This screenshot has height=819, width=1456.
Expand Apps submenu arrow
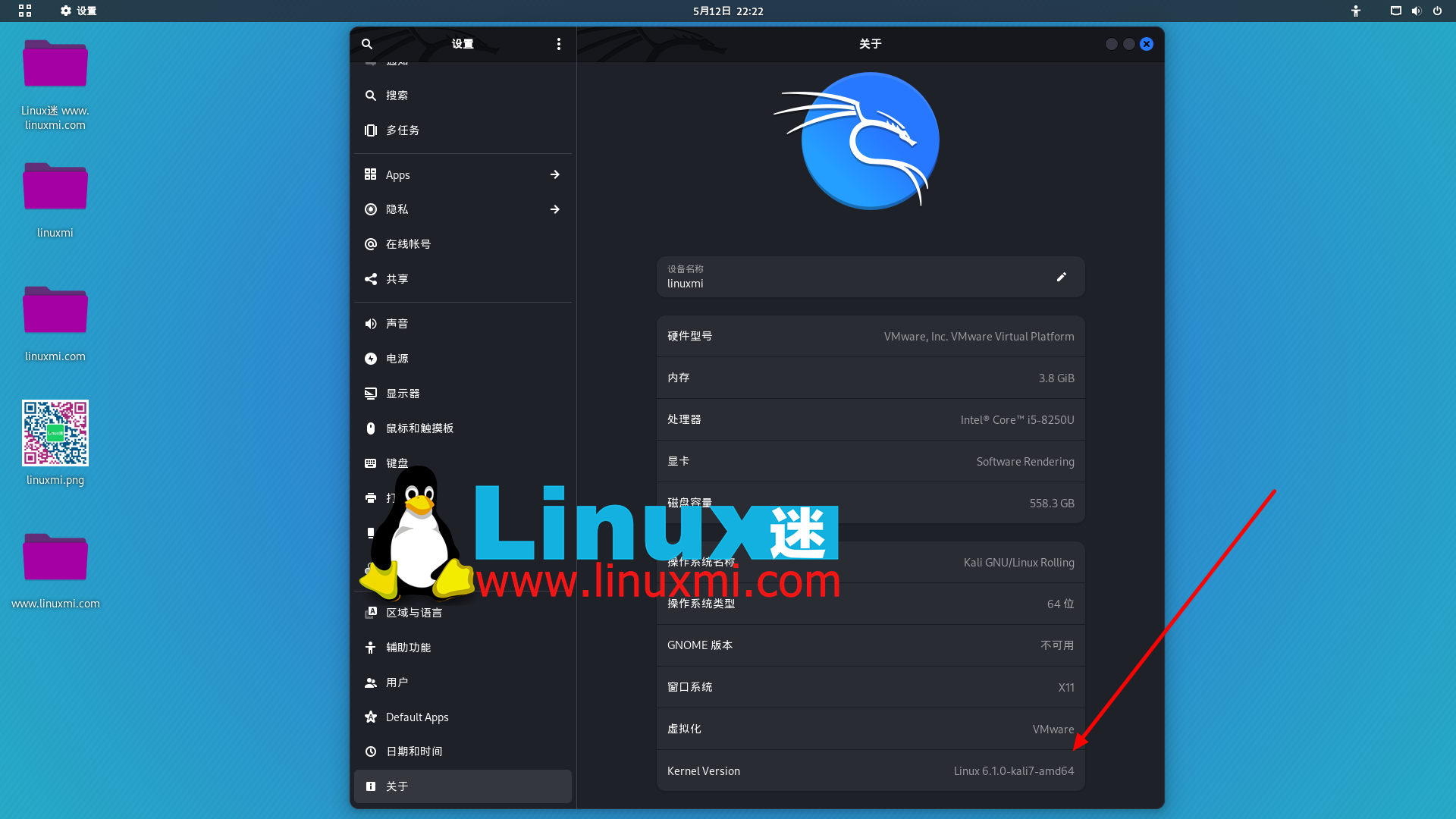point(555,174)
